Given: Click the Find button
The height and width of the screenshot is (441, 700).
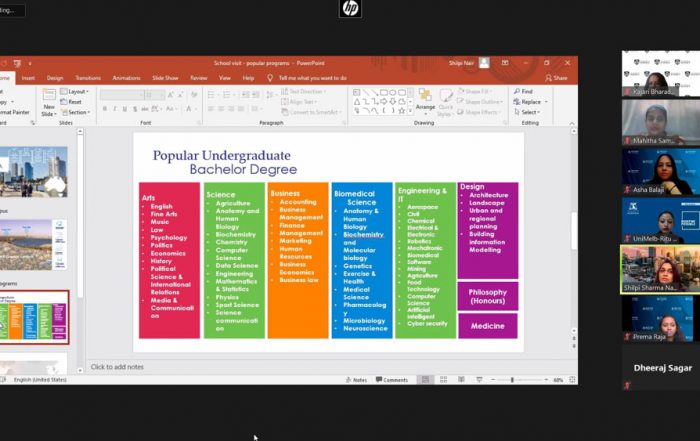Looking at the screenshot, I should [523, 92].
